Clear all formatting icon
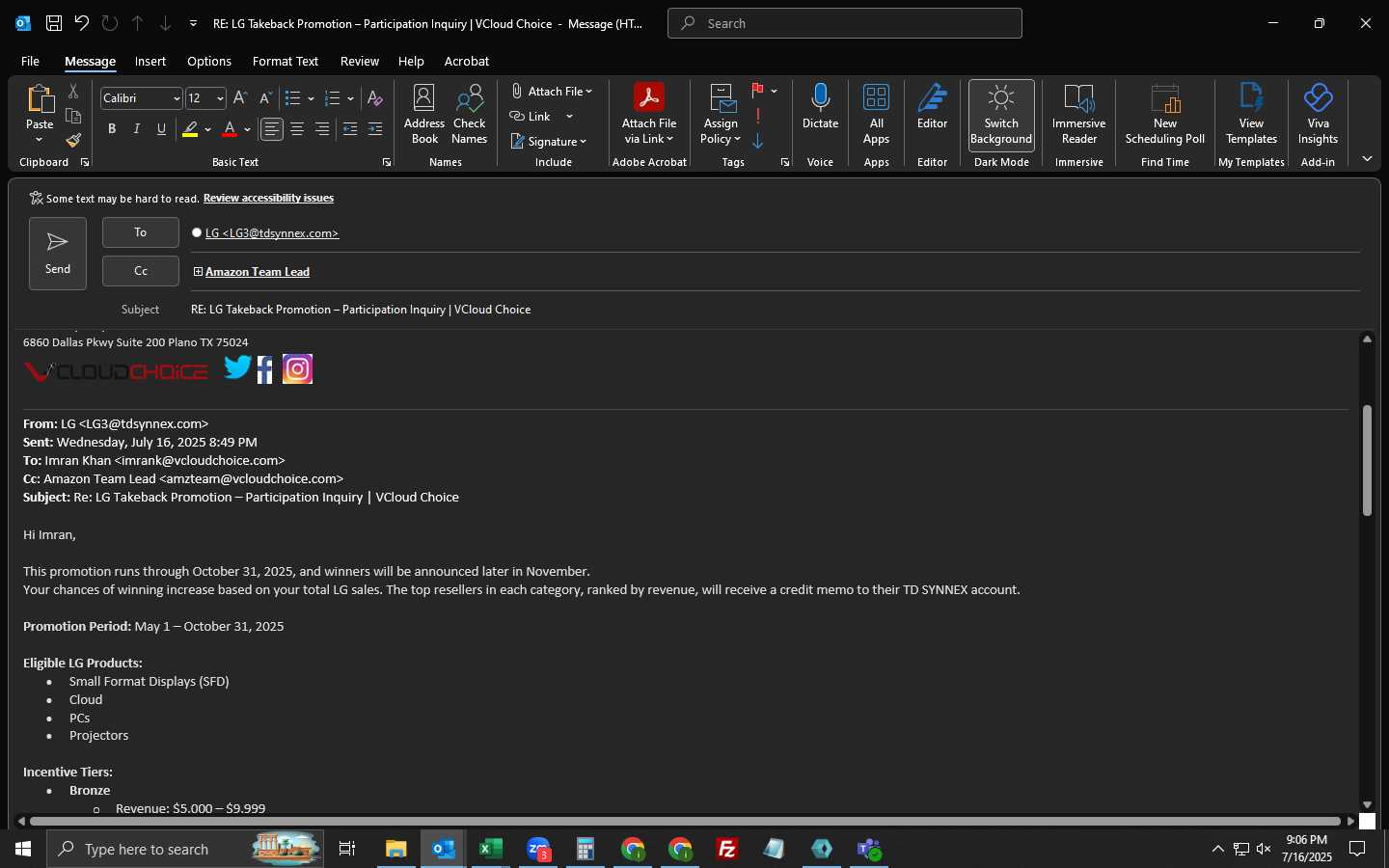 [375, 98]
